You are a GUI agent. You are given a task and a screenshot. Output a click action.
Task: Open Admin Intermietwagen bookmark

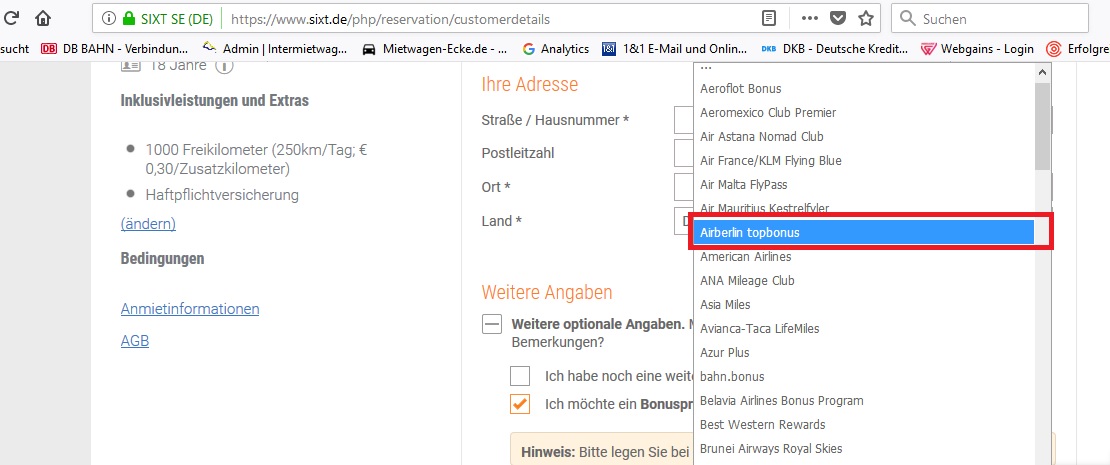click(275, 49)
